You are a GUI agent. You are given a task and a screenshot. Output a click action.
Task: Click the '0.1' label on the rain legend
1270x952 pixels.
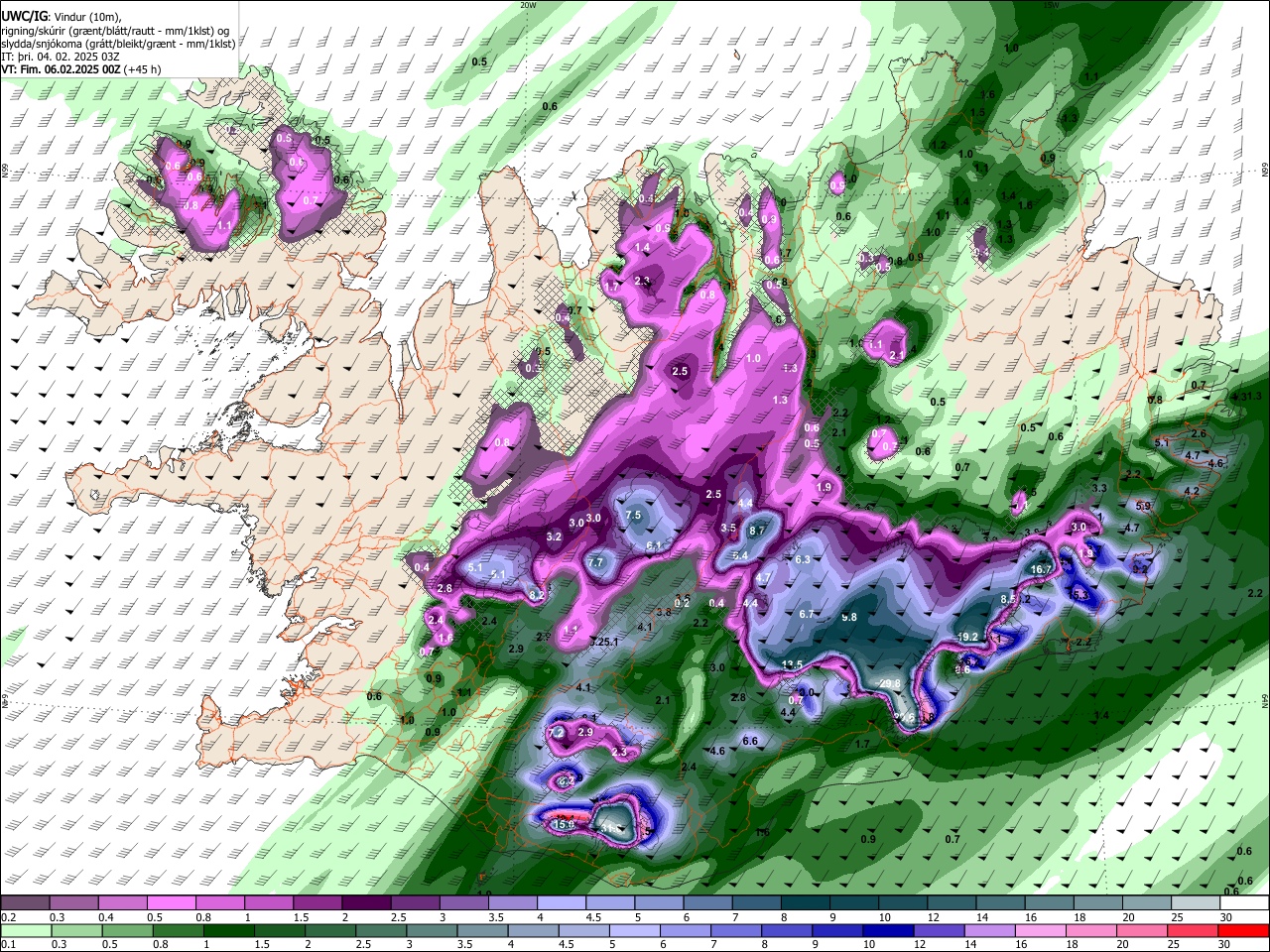pyautogui.click(x=8, y=944)
